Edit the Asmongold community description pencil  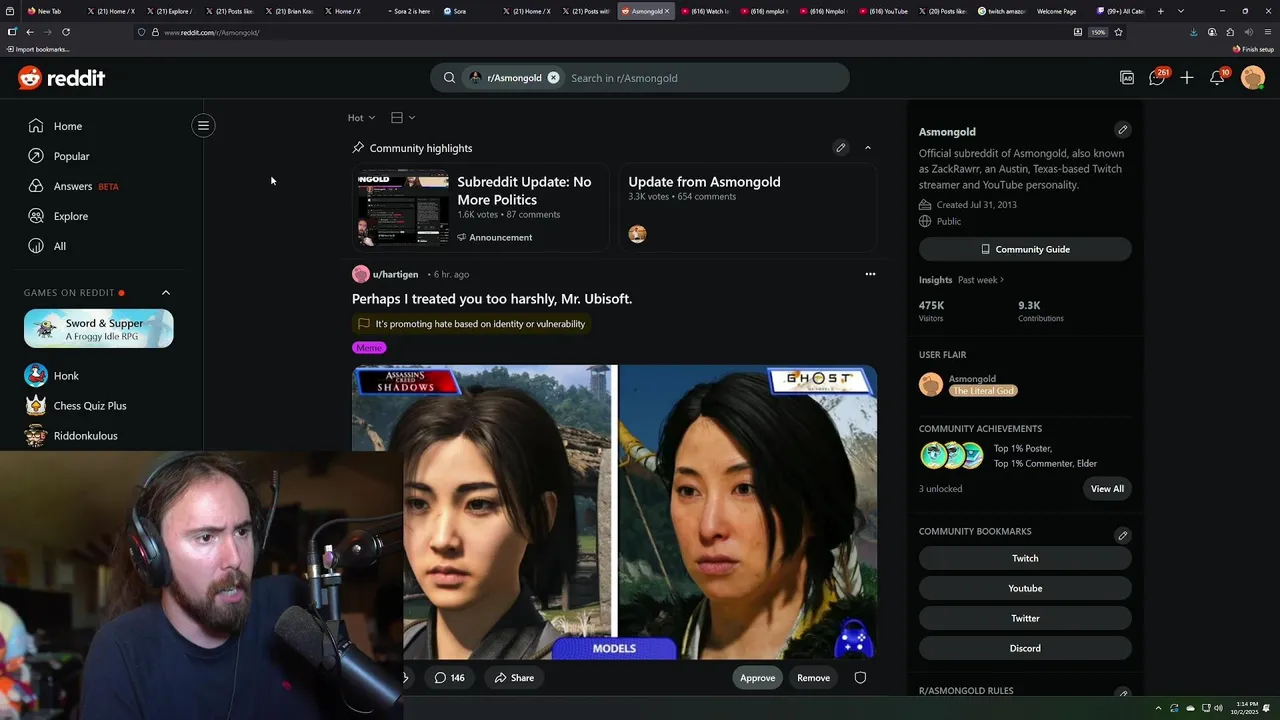[1122, 130]
